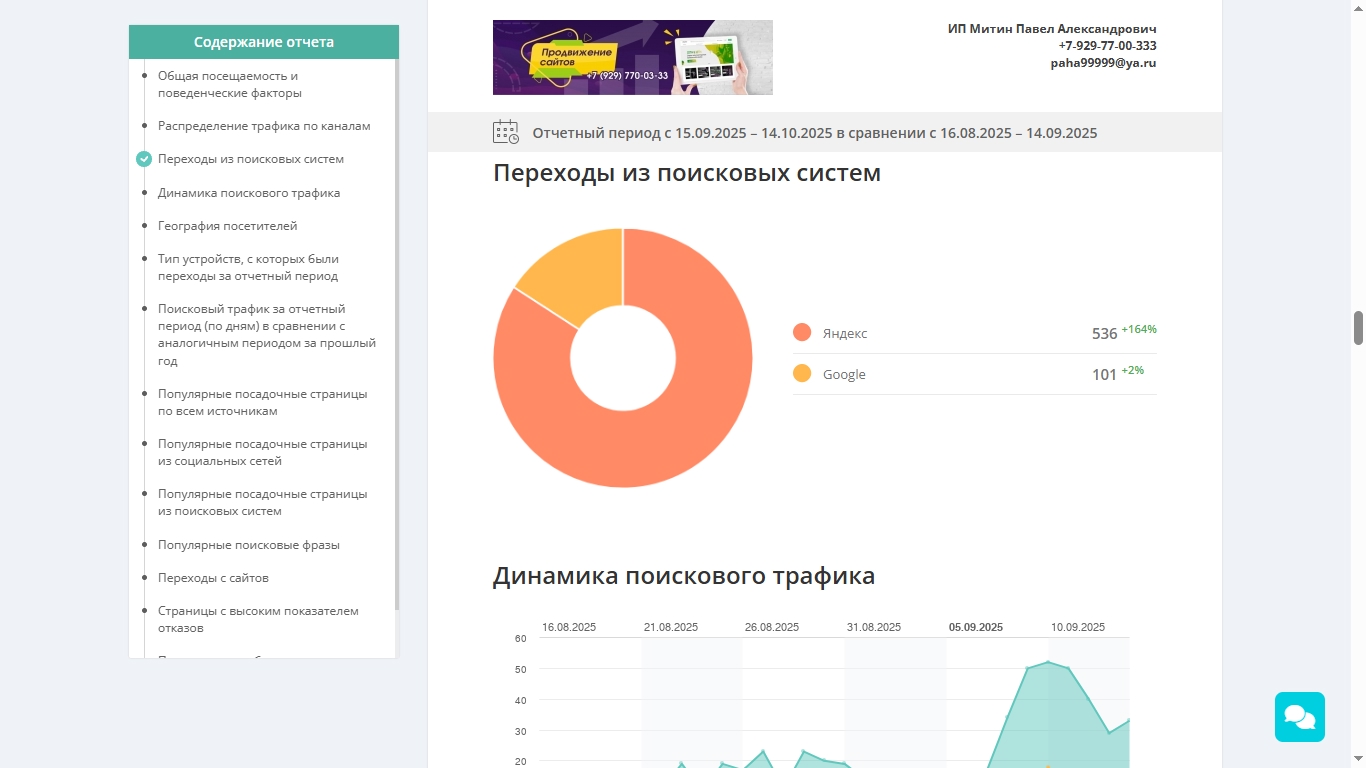The width and height of the screenshot is (1366, 768).
Task: Go to Популярные посадочные страницы по всем источникам
Action: coord(262,402)
